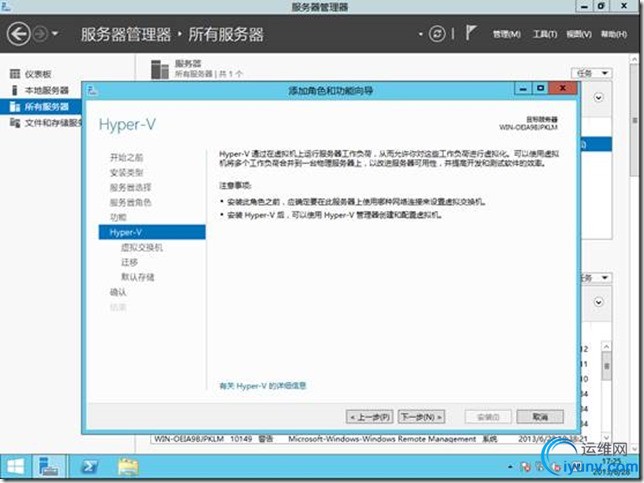
Task: Show hidden tray icons arrow
Action: click(510, 467)
